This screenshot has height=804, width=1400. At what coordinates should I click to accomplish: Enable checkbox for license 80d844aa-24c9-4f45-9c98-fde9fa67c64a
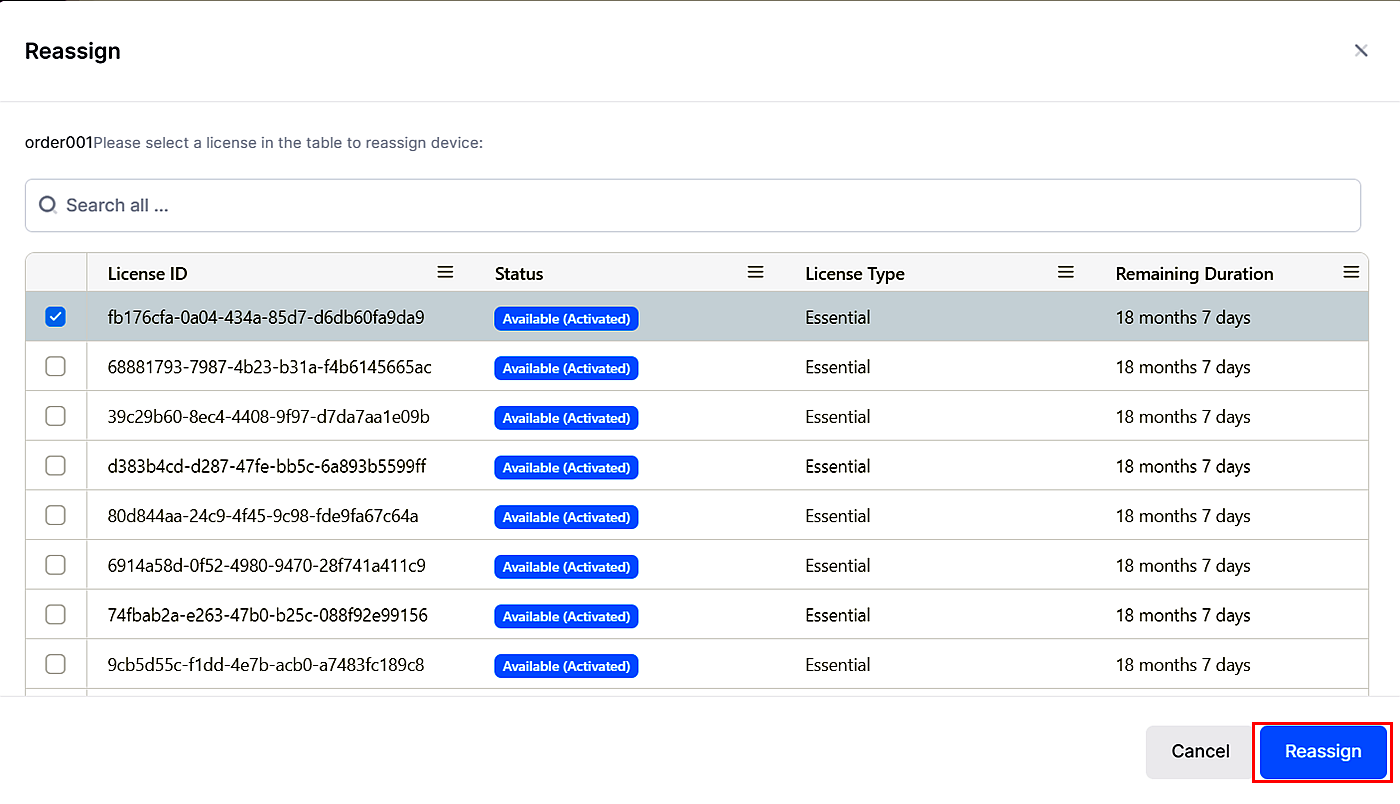tap(56, 516)
